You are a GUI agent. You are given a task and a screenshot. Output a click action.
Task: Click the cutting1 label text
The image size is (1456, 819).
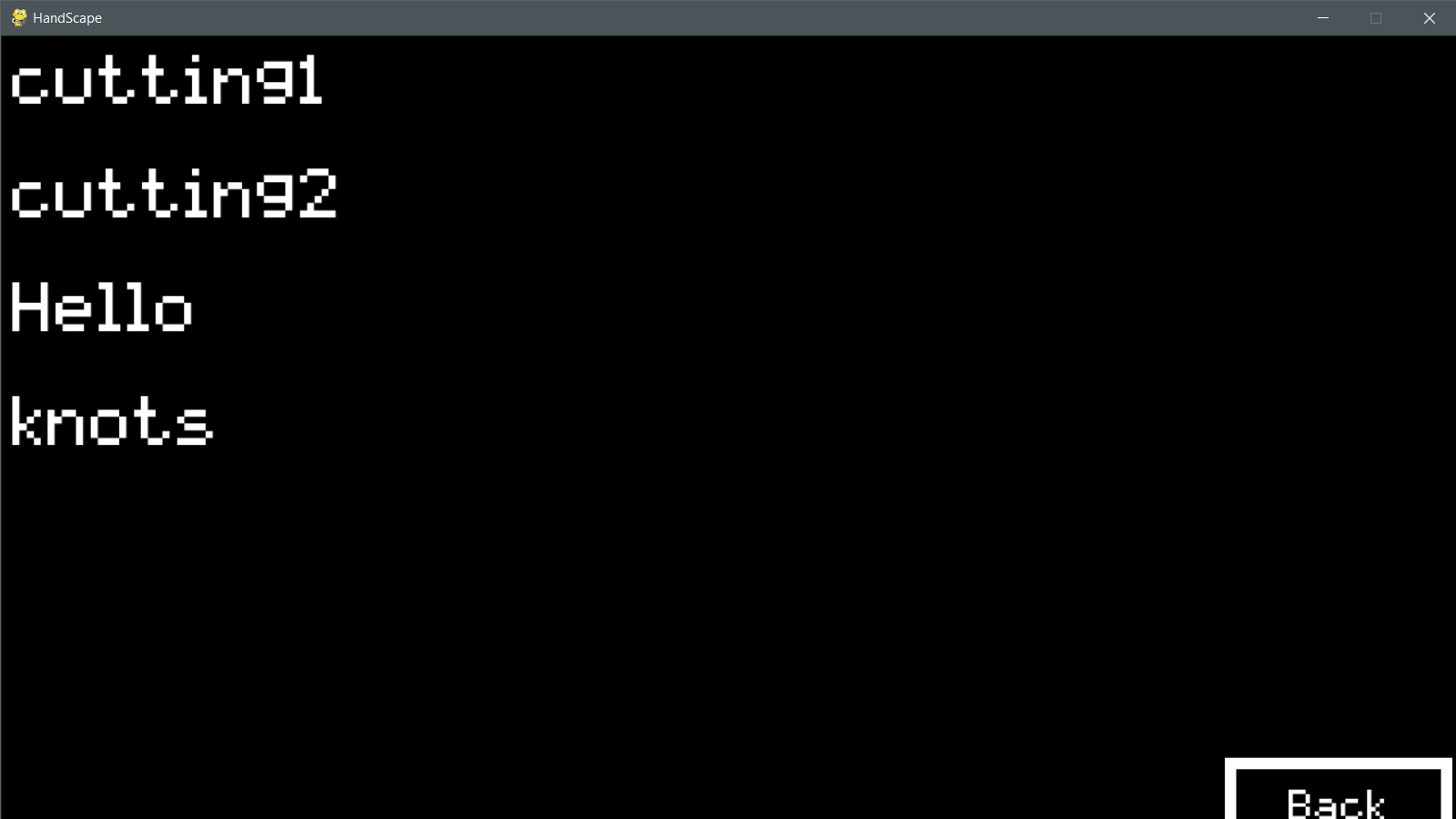pyautogui.click(x=167, y=80)
